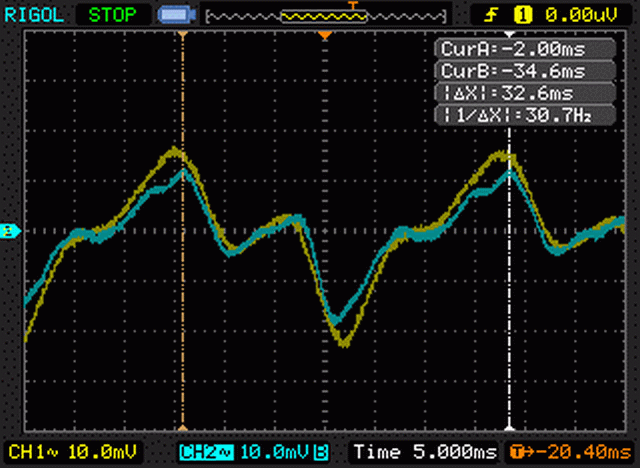Click the |ΔX|: 32.6ms readout
Viewport: 640px width, 468px height.
[x=525, y=93]
